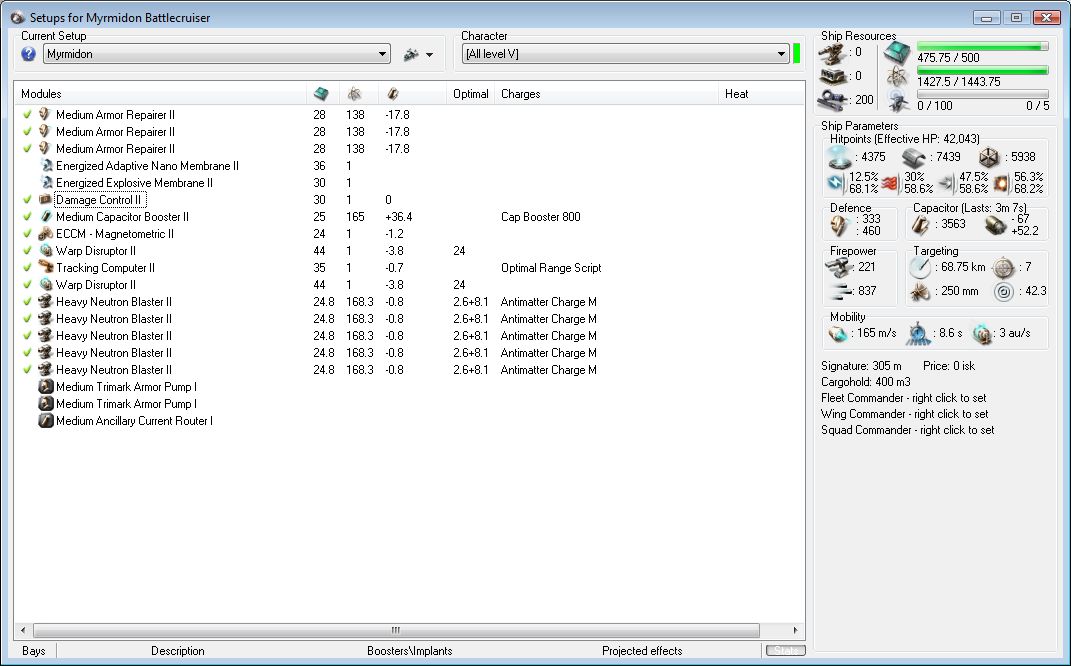Click the align time icon showing 8.6 s

[919, 333]
